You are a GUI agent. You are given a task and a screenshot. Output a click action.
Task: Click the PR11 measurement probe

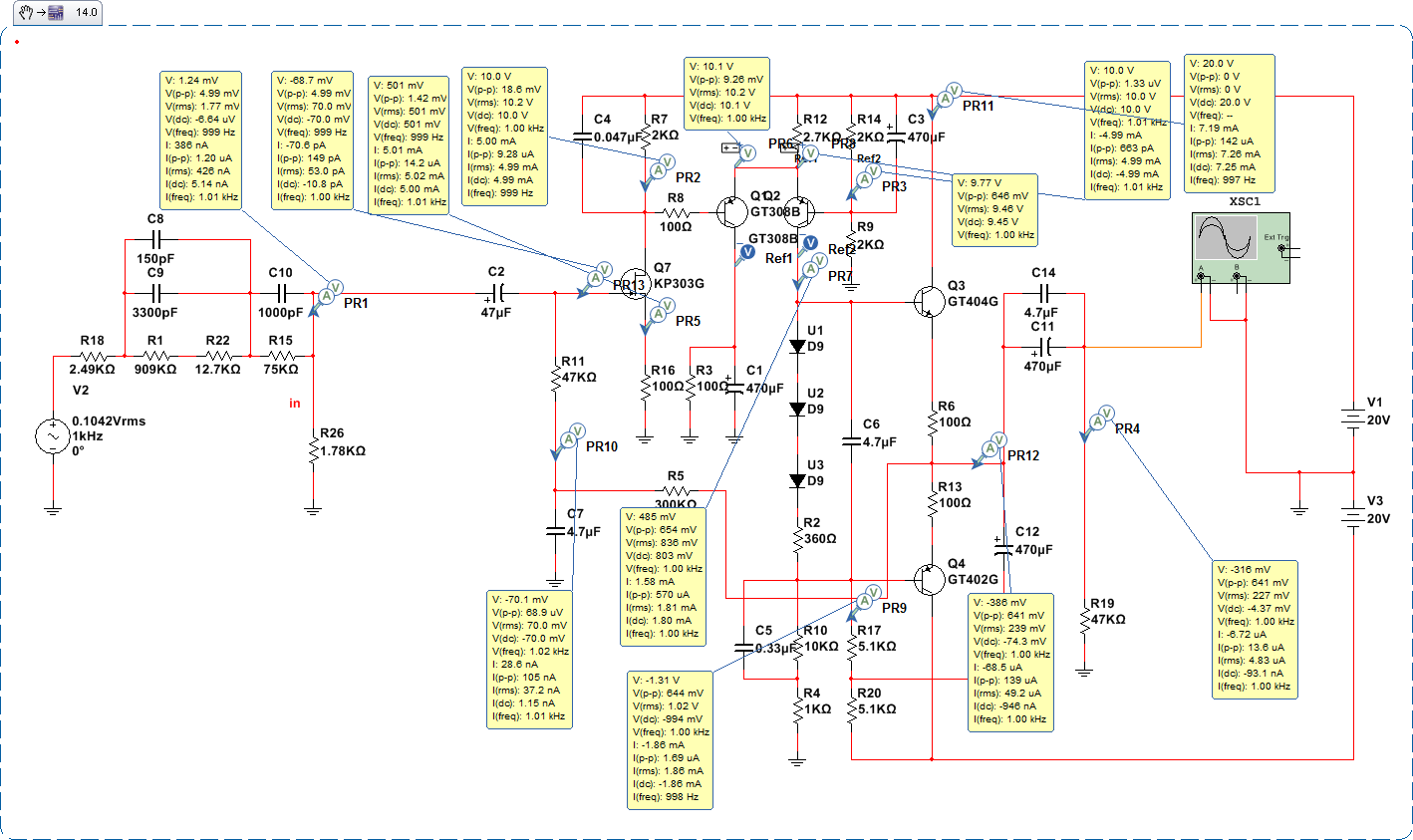coord(943,100)
